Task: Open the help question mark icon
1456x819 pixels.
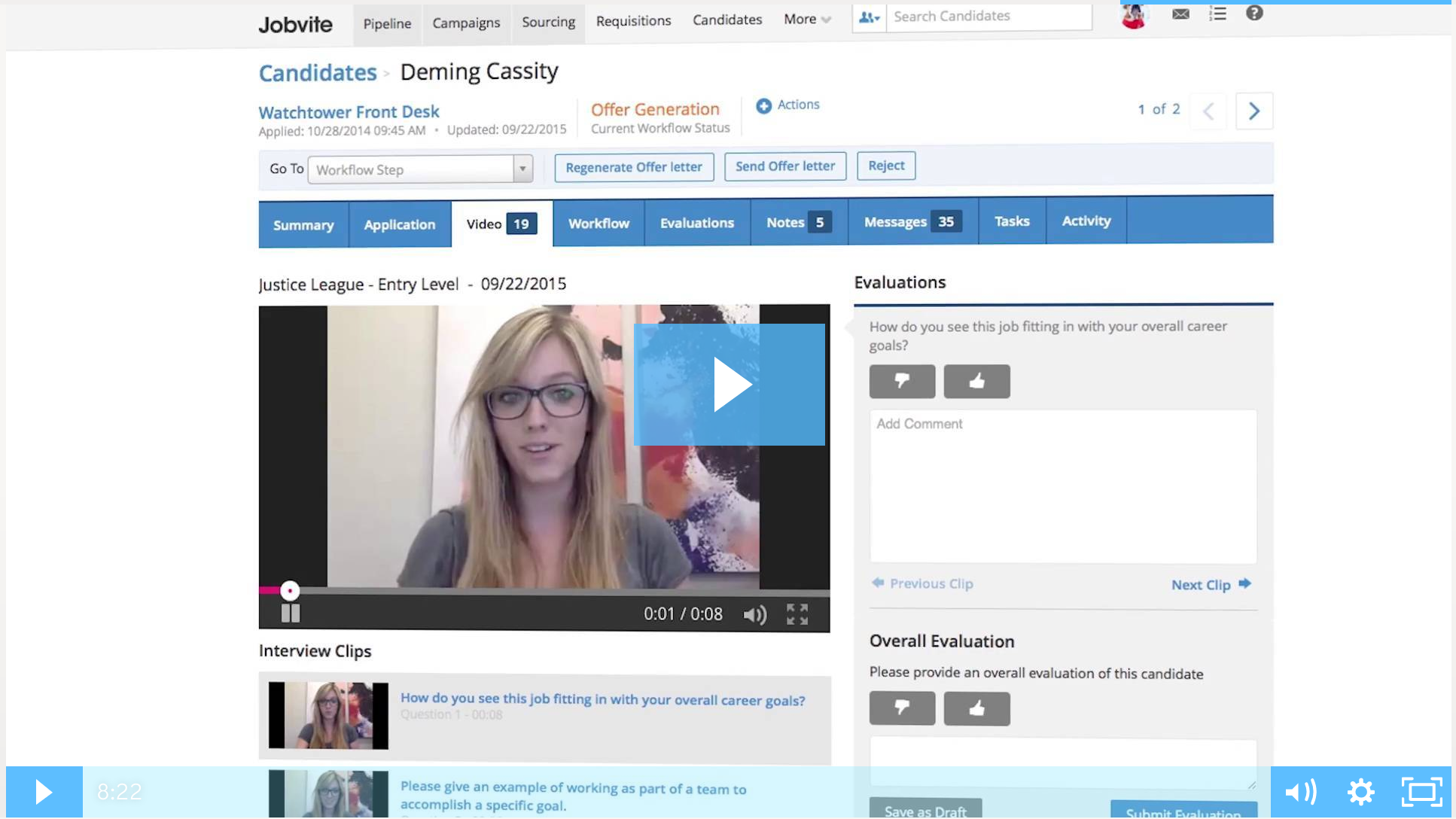Action: coord(1254,13)
